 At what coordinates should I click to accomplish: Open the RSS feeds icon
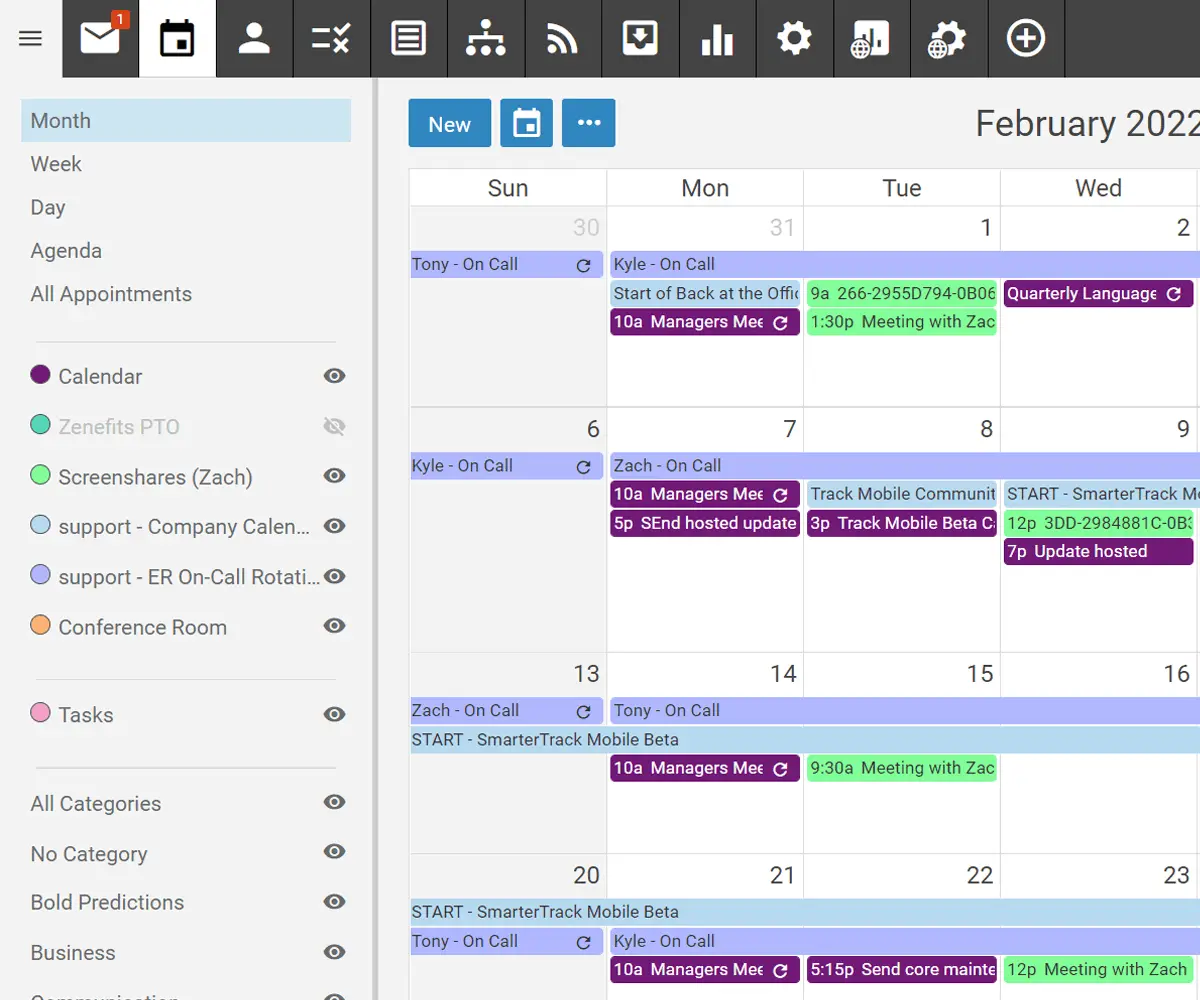click(563, 39)
